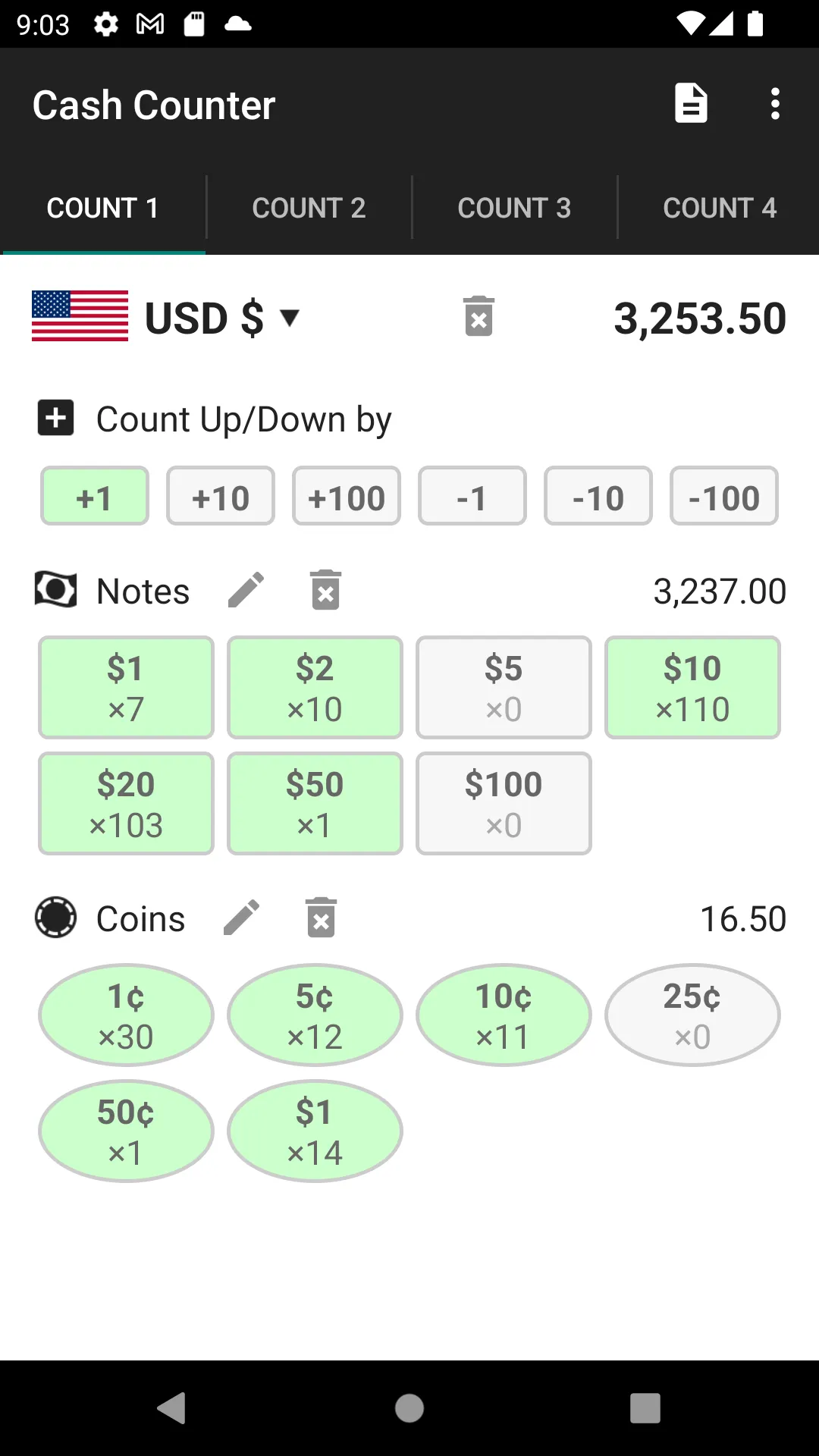The image size is (819, 1456).
Task: Select the +100 count increment
Action: 347,496
